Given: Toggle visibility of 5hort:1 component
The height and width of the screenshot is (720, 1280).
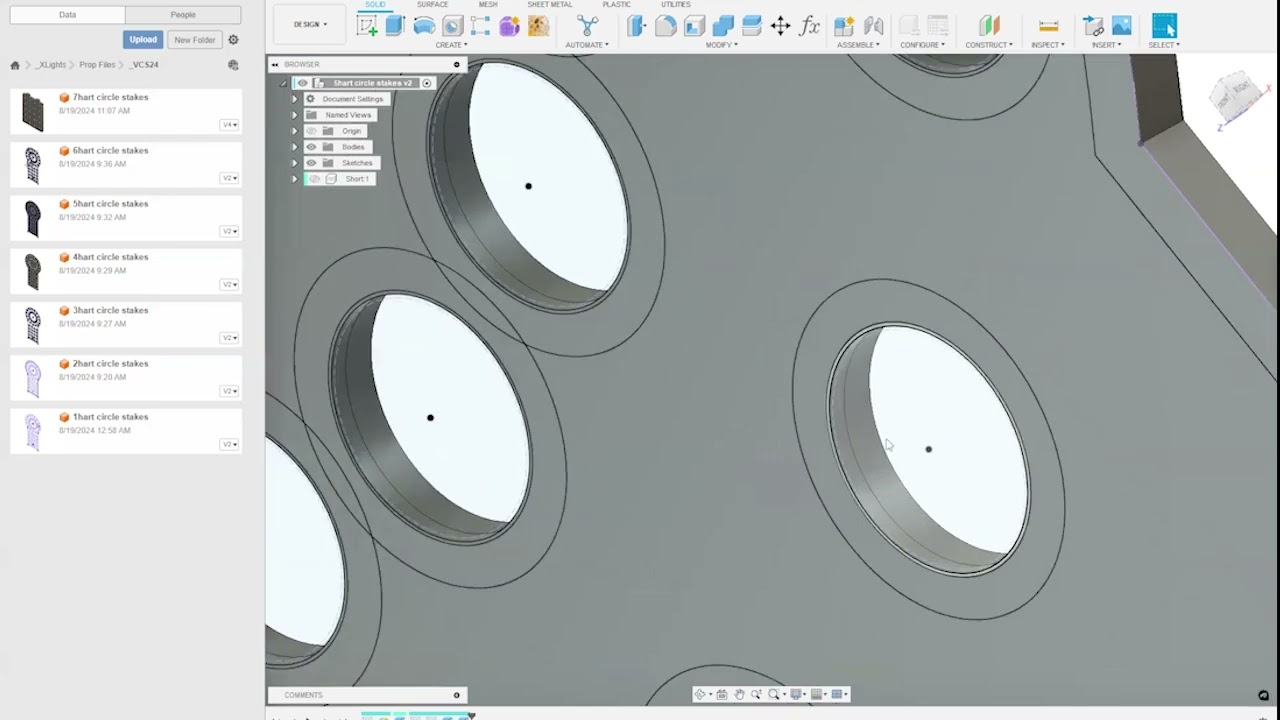Looking at the screenshot, I should click(x=314, y=179).
